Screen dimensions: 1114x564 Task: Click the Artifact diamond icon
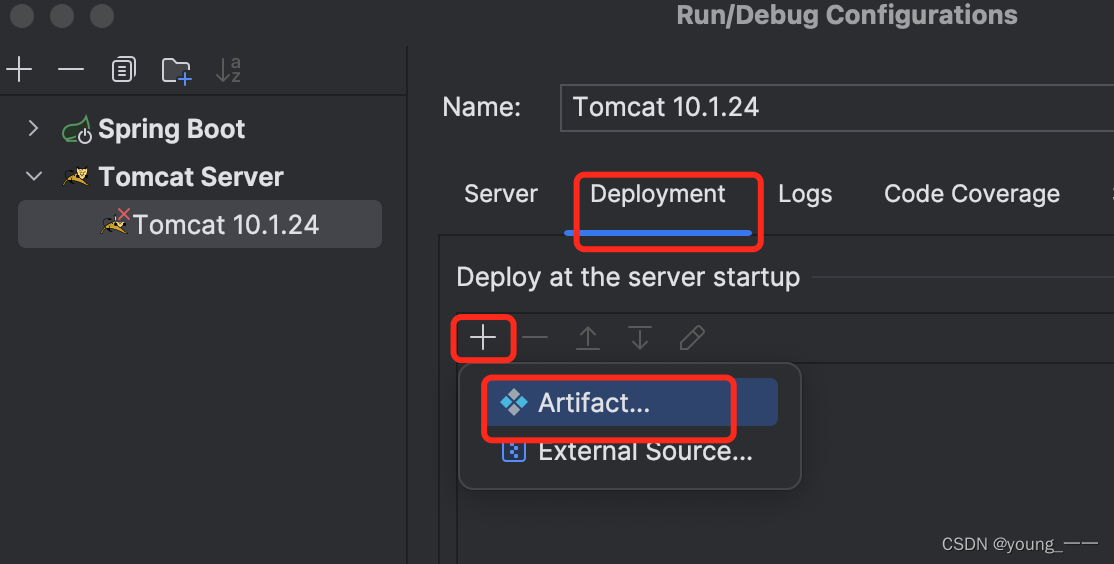pos(514,403)
